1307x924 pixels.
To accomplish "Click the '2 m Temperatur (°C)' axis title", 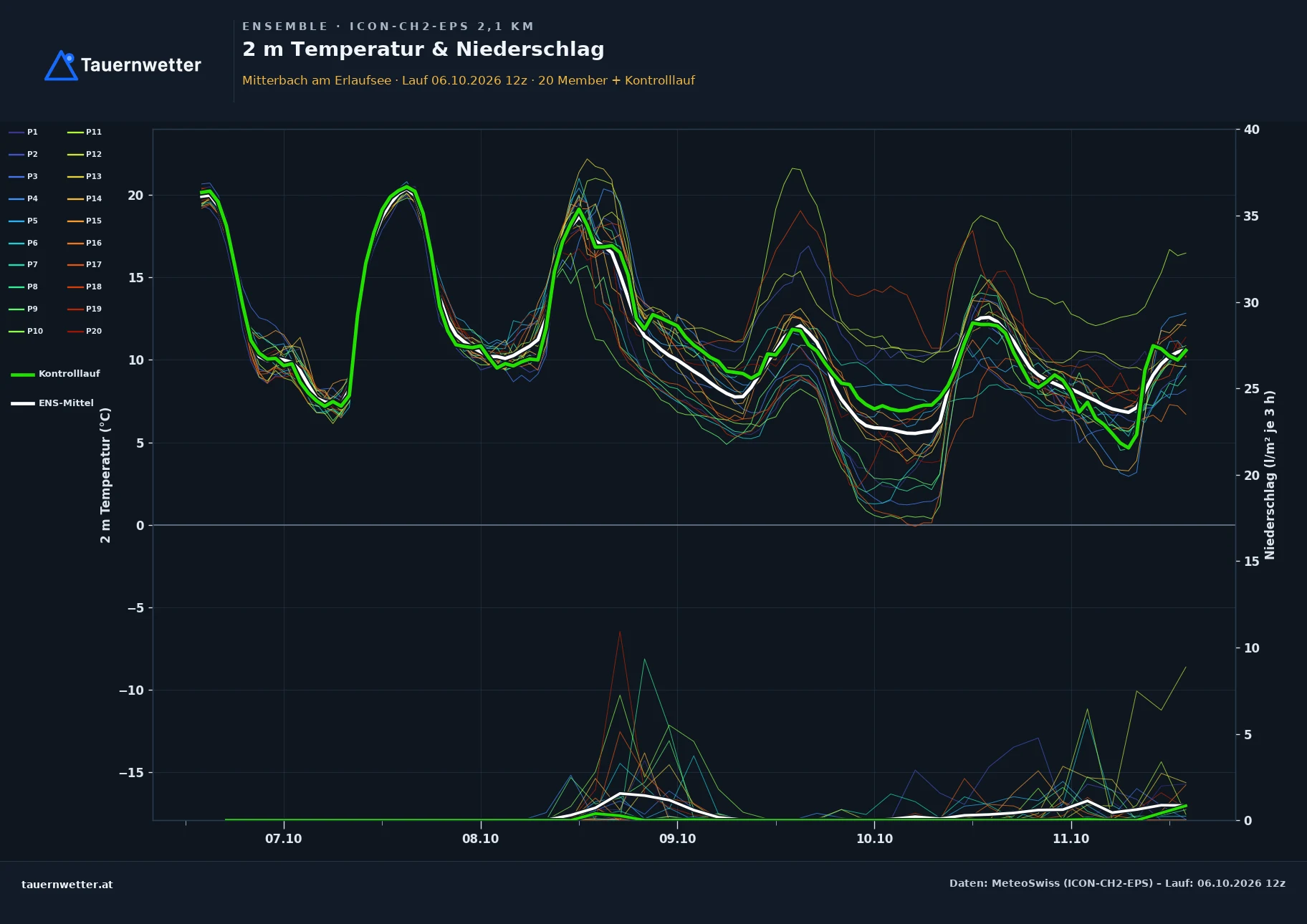I will click(x=105, y=475).
